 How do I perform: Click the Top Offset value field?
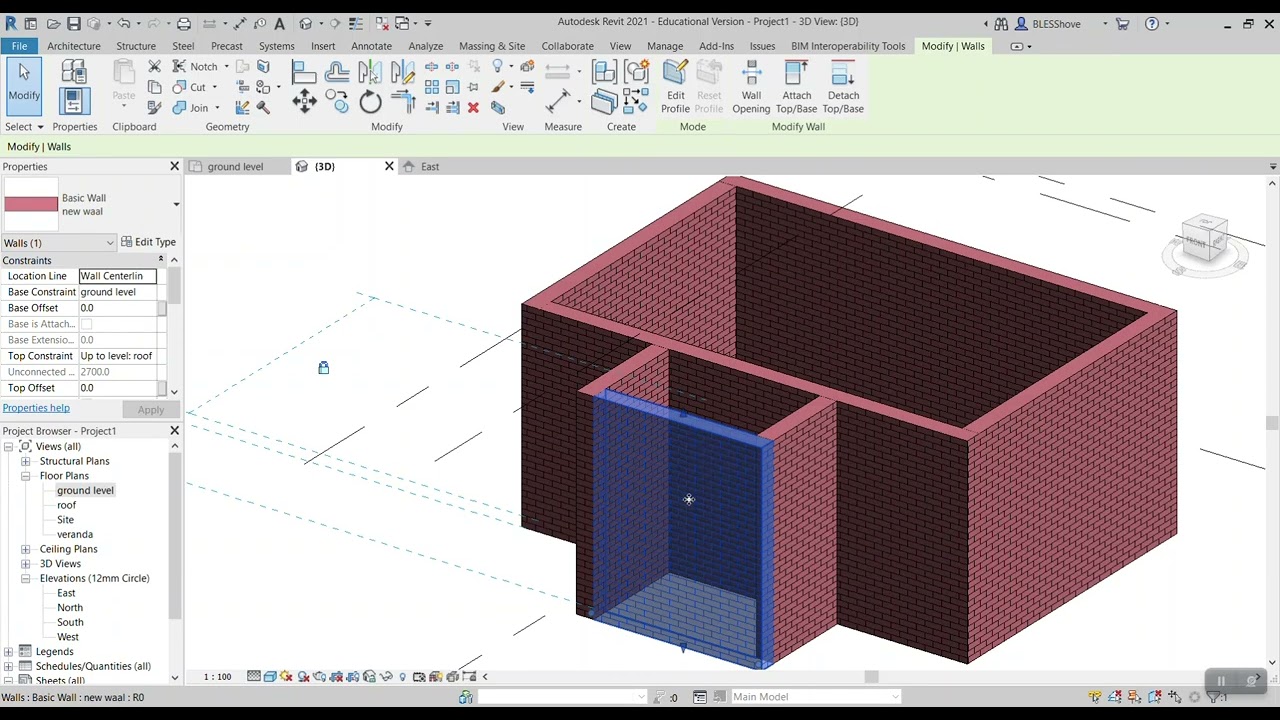pyautogui.click(x=118, y=388)
